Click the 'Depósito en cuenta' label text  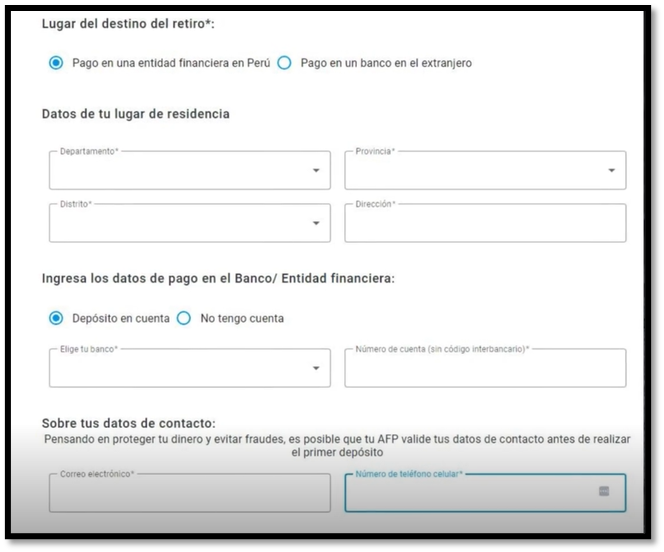pyautogui.click(x=121, y=318)
